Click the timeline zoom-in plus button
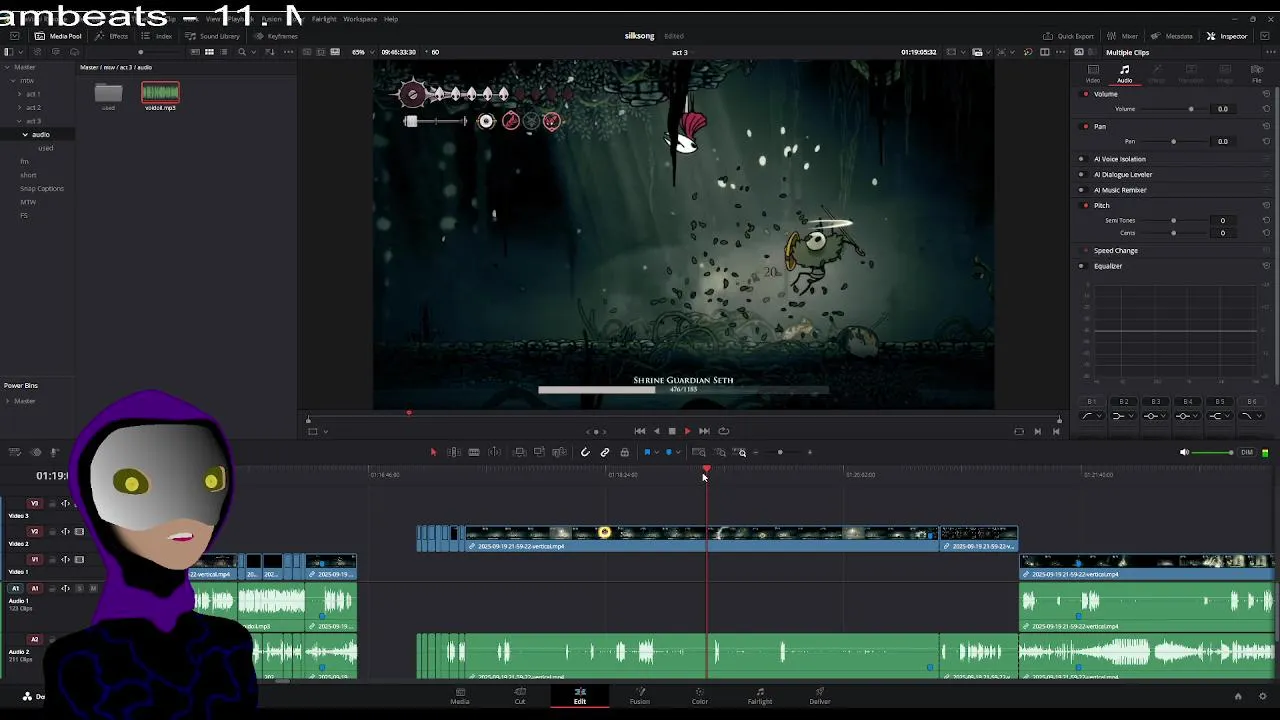The width and height of the screenshot is (1280, 720). (810, 452)
